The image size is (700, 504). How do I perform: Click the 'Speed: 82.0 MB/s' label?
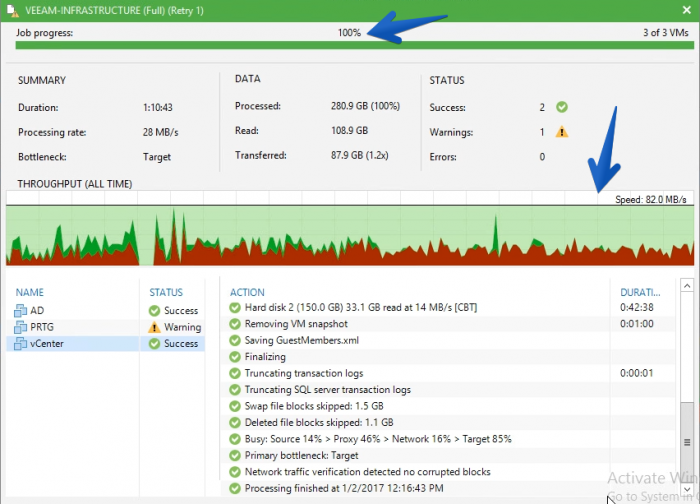[650, 200]
